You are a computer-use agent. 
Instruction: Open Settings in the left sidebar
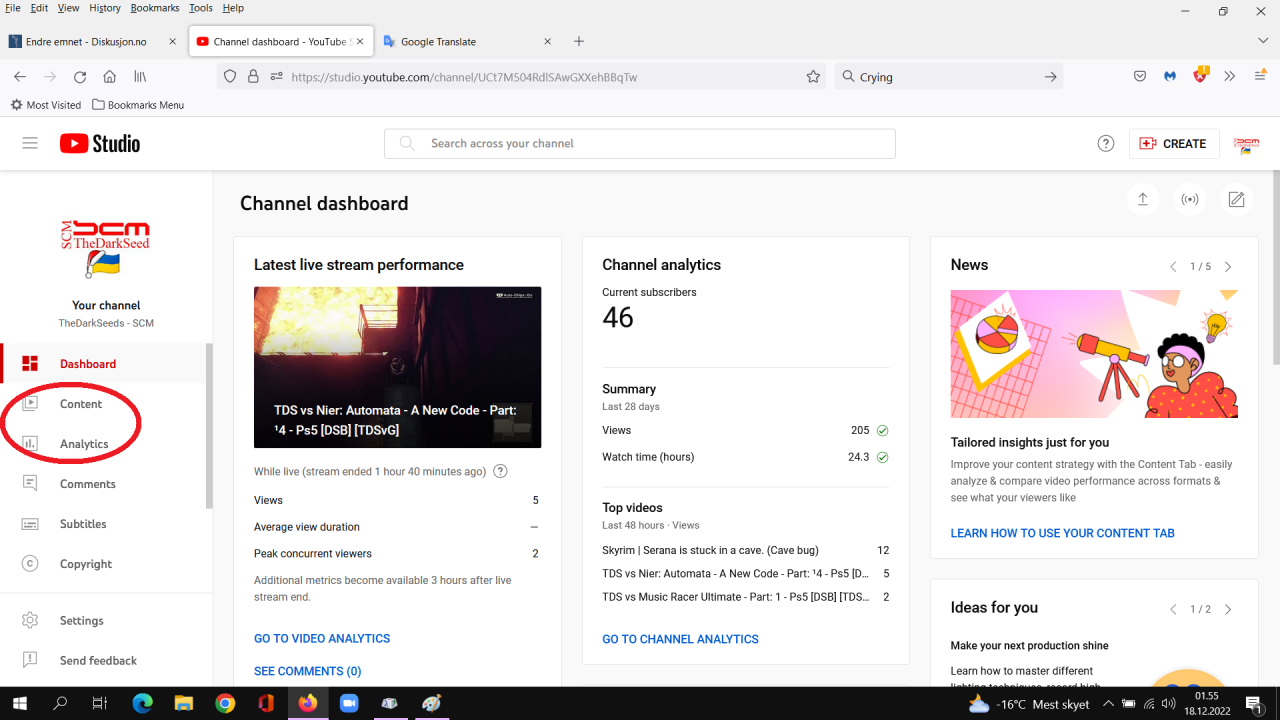point(81,620)
